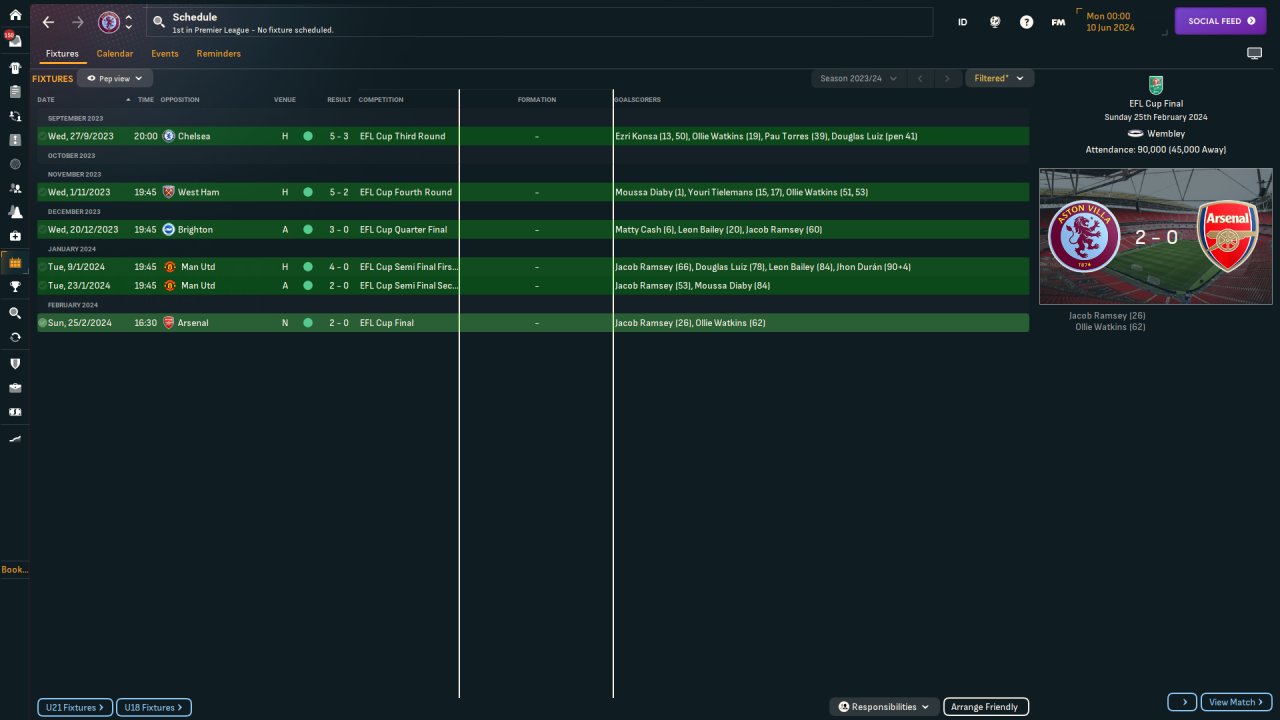Select the Chelsea fixture opposition name
1280x720 pixels.
tap(194, 136)
